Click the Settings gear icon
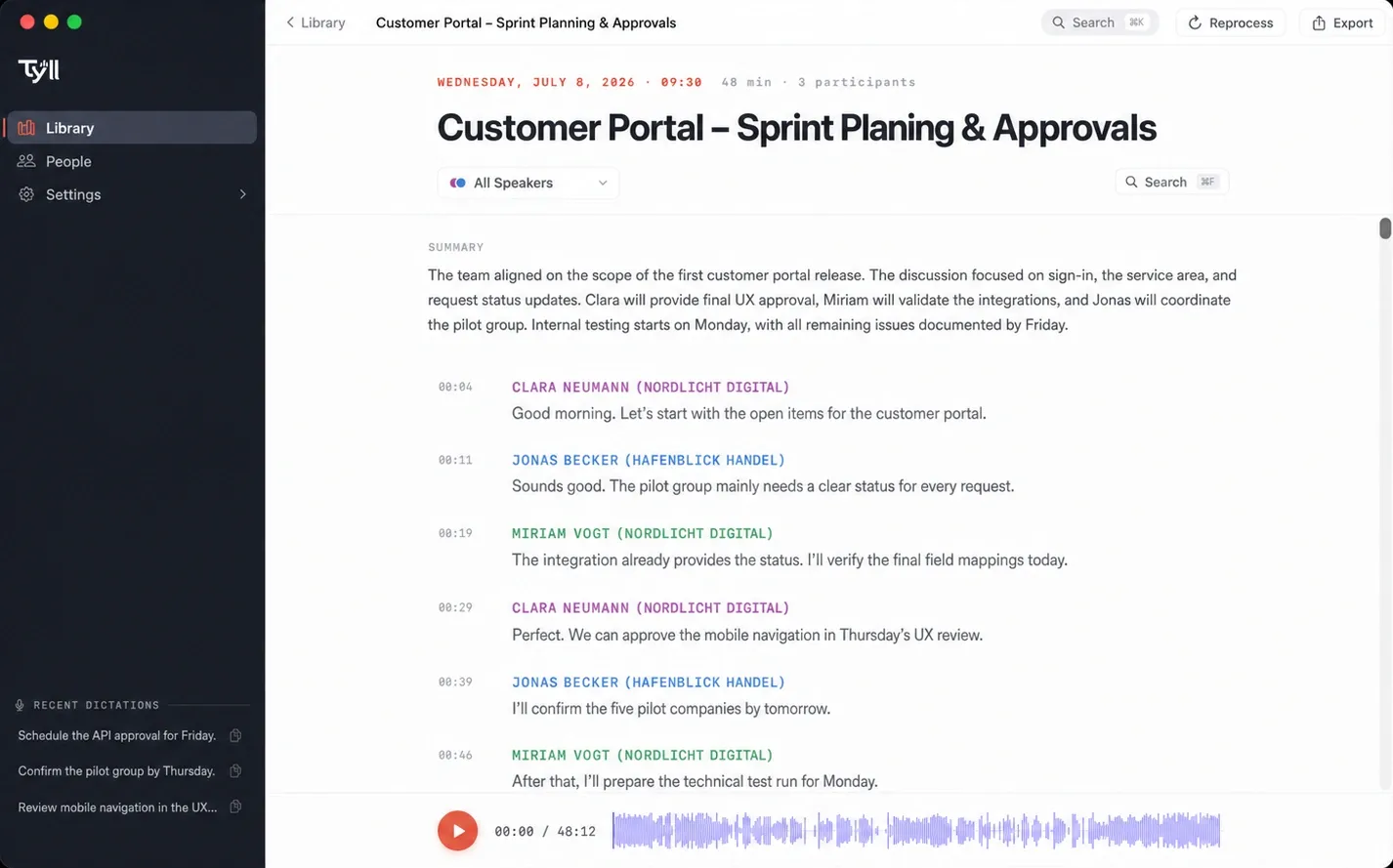The height and width of the screenshot is (868, 1393). click(26, 194)
